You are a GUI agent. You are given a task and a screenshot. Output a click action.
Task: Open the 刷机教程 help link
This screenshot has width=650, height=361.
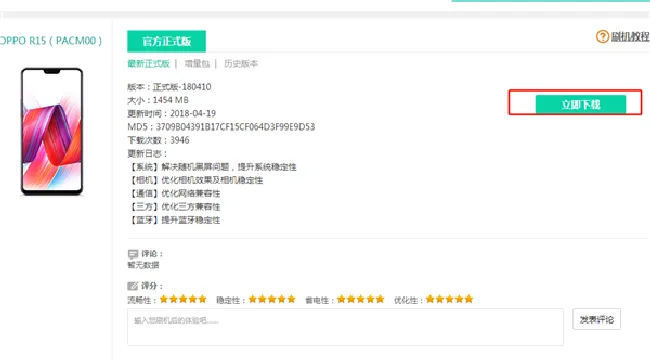(630, 36)
